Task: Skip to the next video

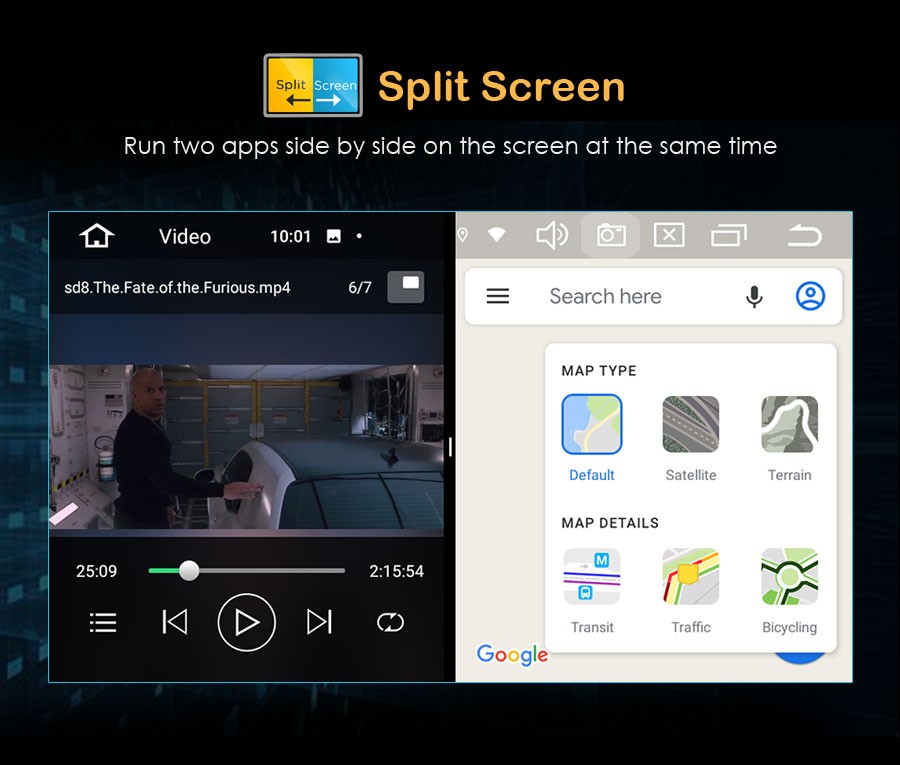Action: [x=319, y=622]
